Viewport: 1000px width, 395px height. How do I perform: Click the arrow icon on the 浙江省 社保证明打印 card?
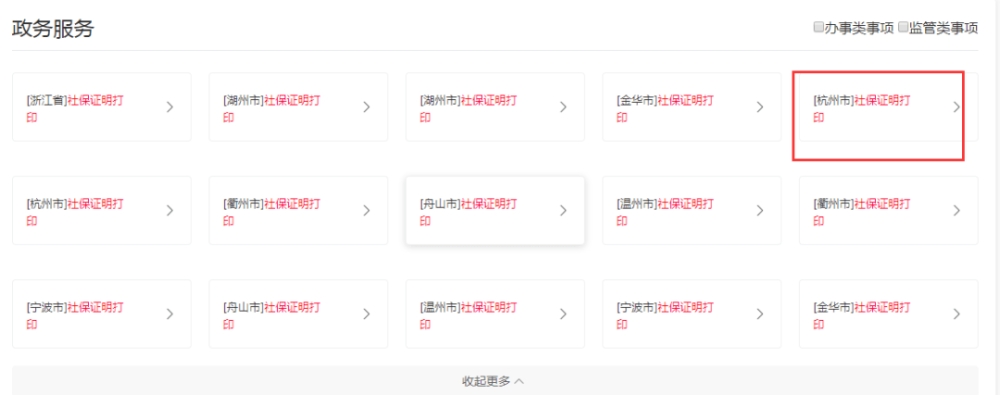click(x=170, y=107)
